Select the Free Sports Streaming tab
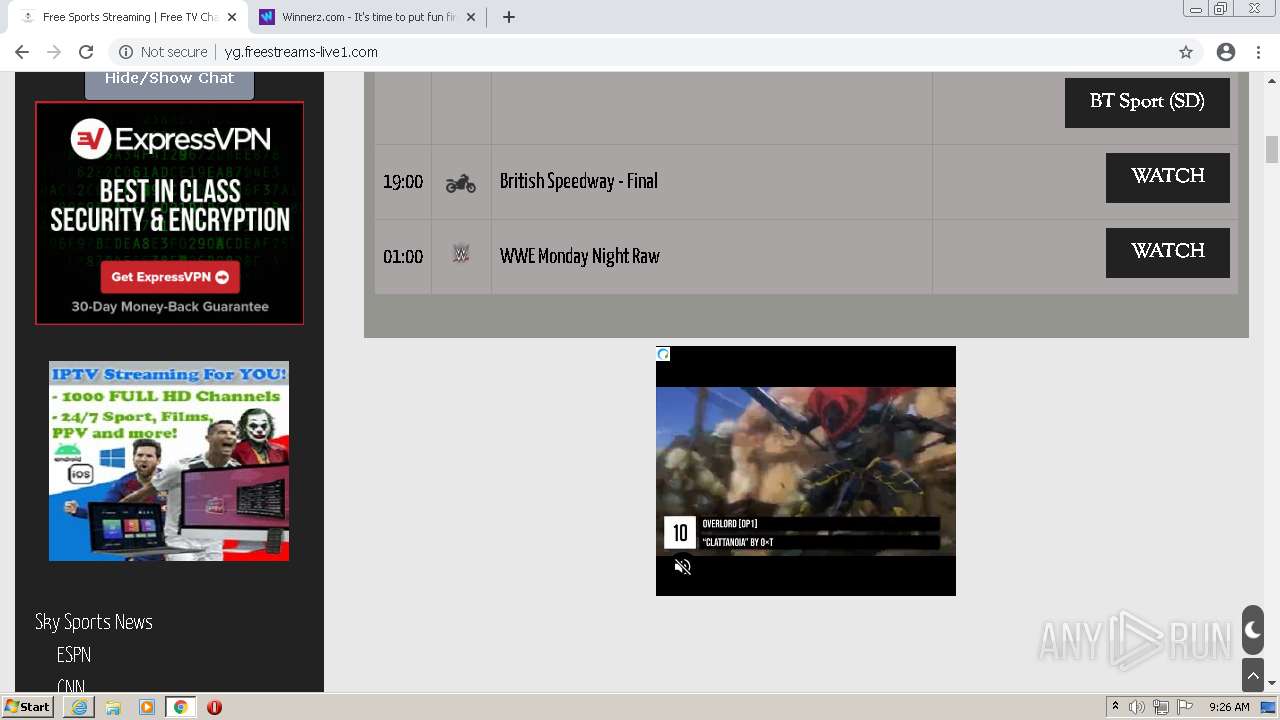This screenshot has height=720, width=1280. [130, 17]
